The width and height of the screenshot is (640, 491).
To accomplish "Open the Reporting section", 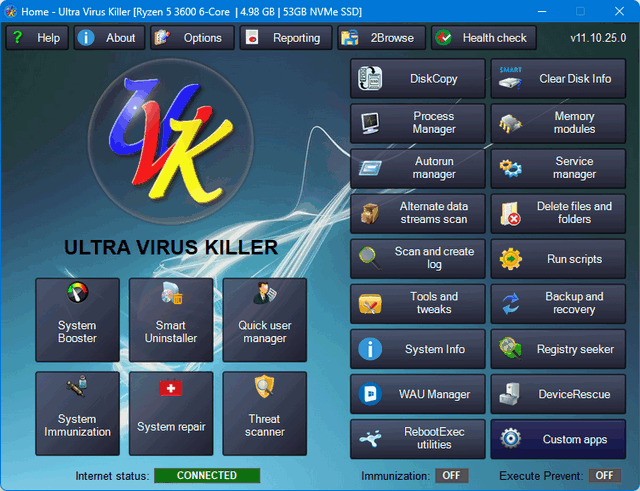I will coord(286,38).
